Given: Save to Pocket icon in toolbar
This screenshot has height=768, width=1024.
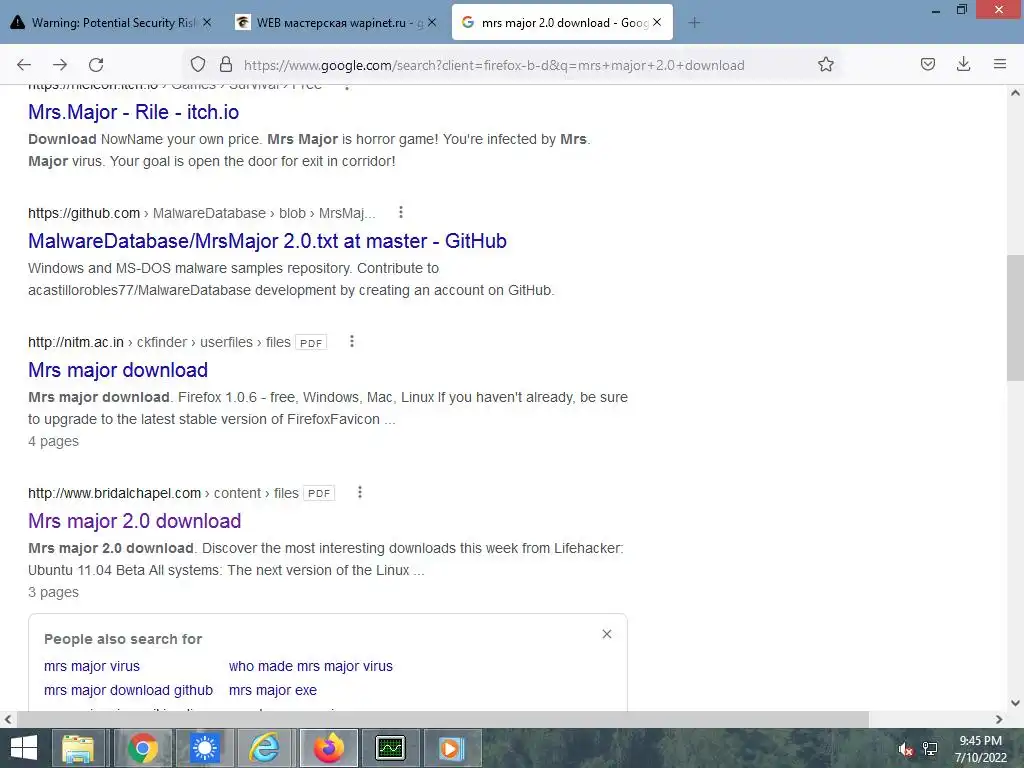Looking at the screenshot, I should (928, 64).
